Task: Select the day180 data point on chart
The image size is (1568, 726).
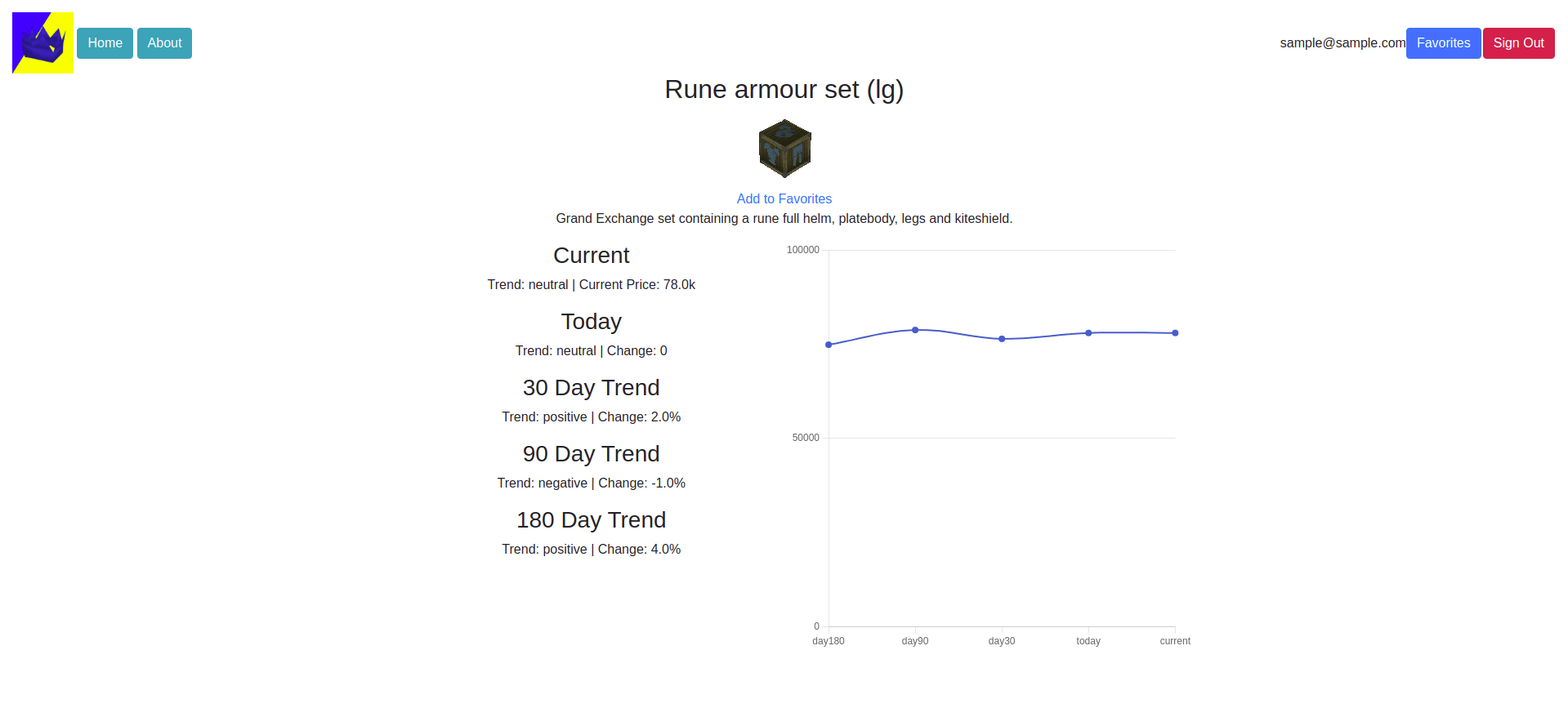Action: [829, 345]
